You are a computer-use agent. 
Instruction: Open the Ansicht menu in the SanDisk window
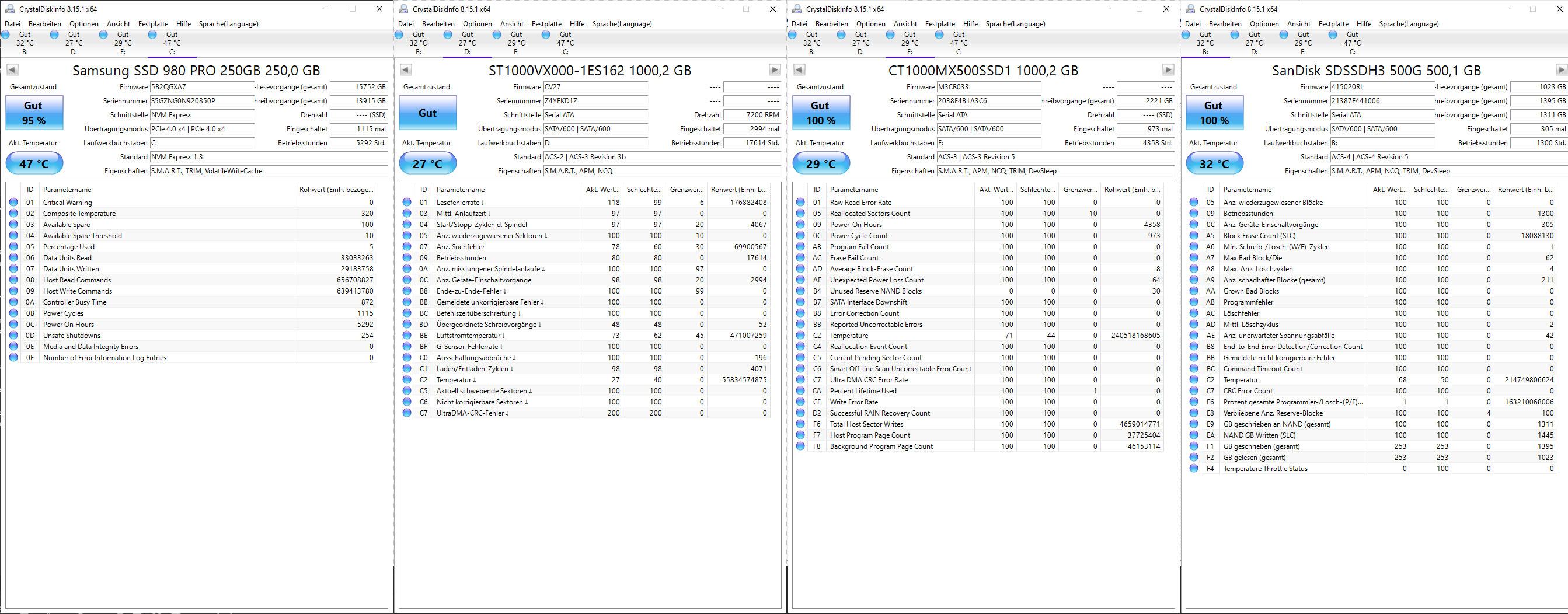point(1299,24)
